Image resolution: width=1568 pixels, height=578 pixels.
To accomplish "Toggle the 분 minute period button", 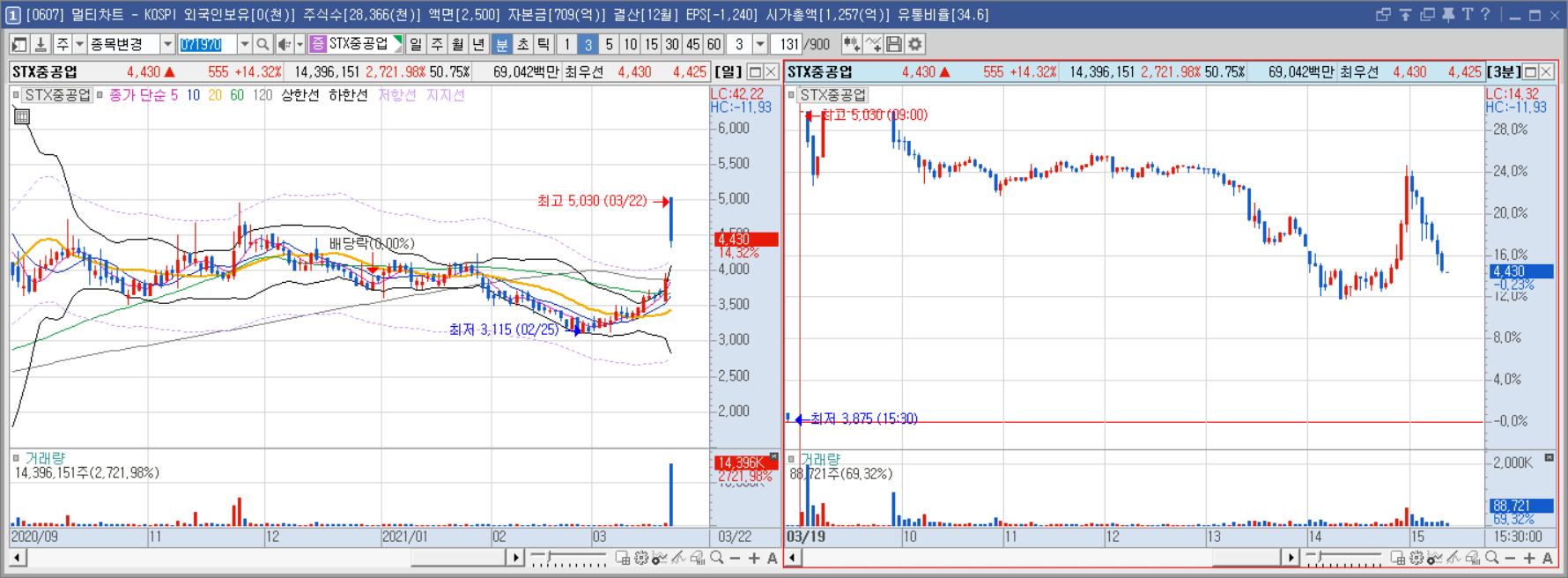I will click(501, 44).
